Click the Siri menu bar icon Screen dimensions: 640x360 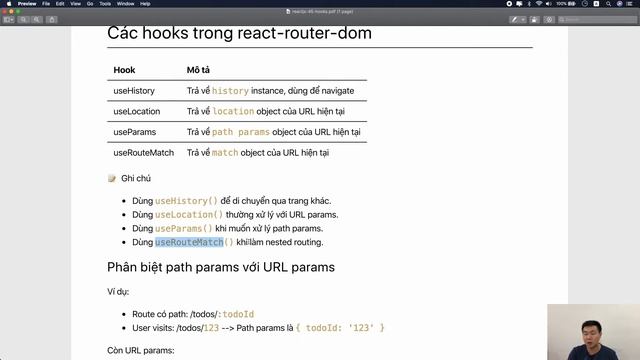[619, 4]
